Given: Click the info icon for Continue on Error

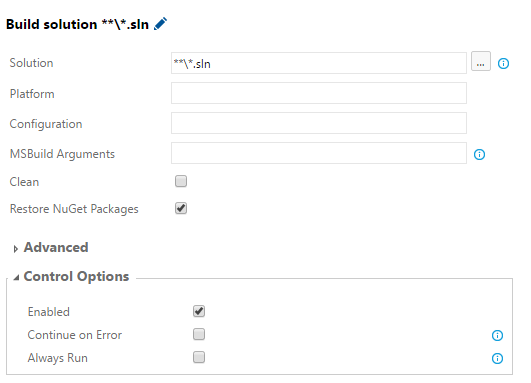Looking at the screenshot, I should coord(497,335).
